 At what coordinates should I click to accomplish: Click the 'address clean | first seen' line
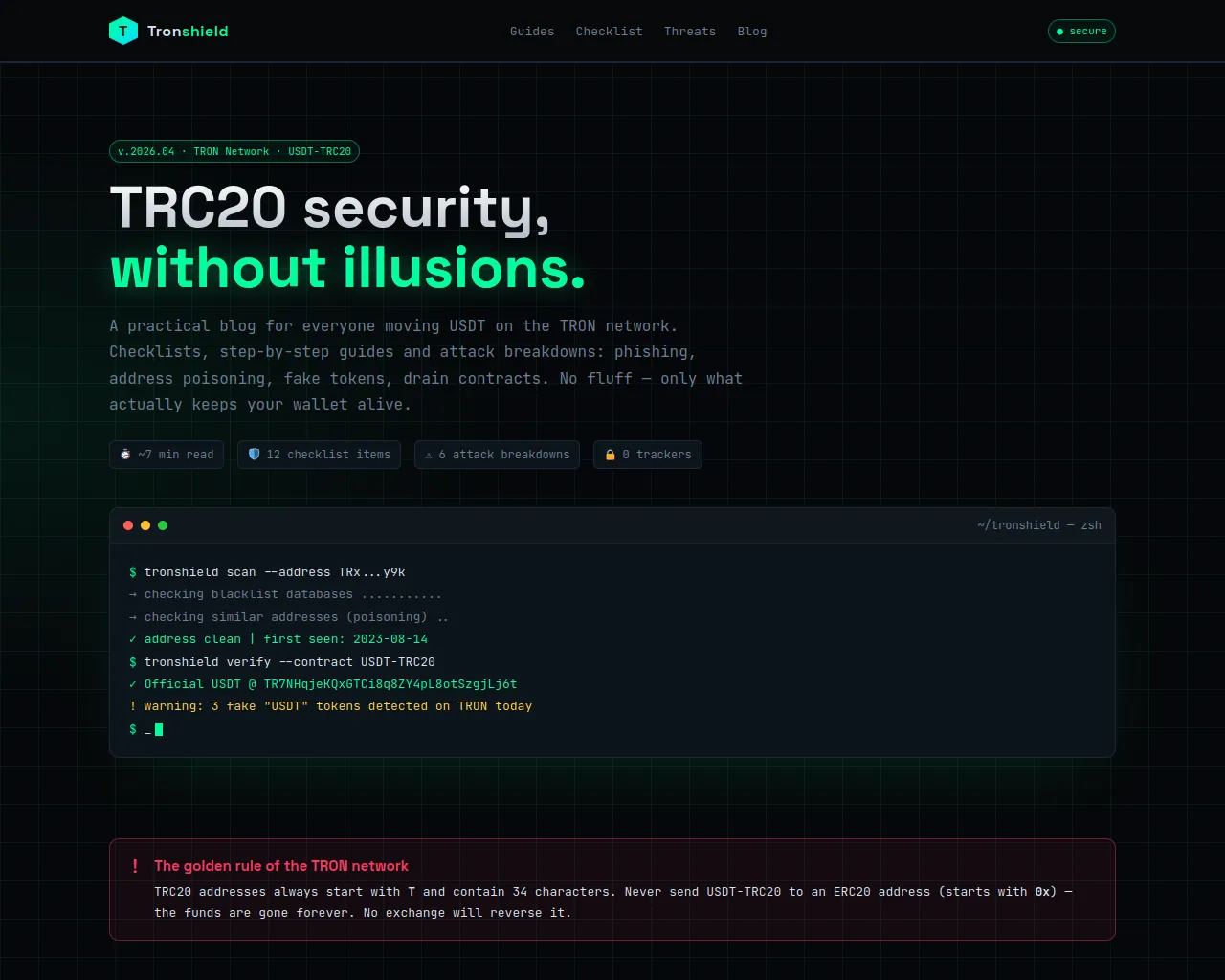click(x=278, y=639)
